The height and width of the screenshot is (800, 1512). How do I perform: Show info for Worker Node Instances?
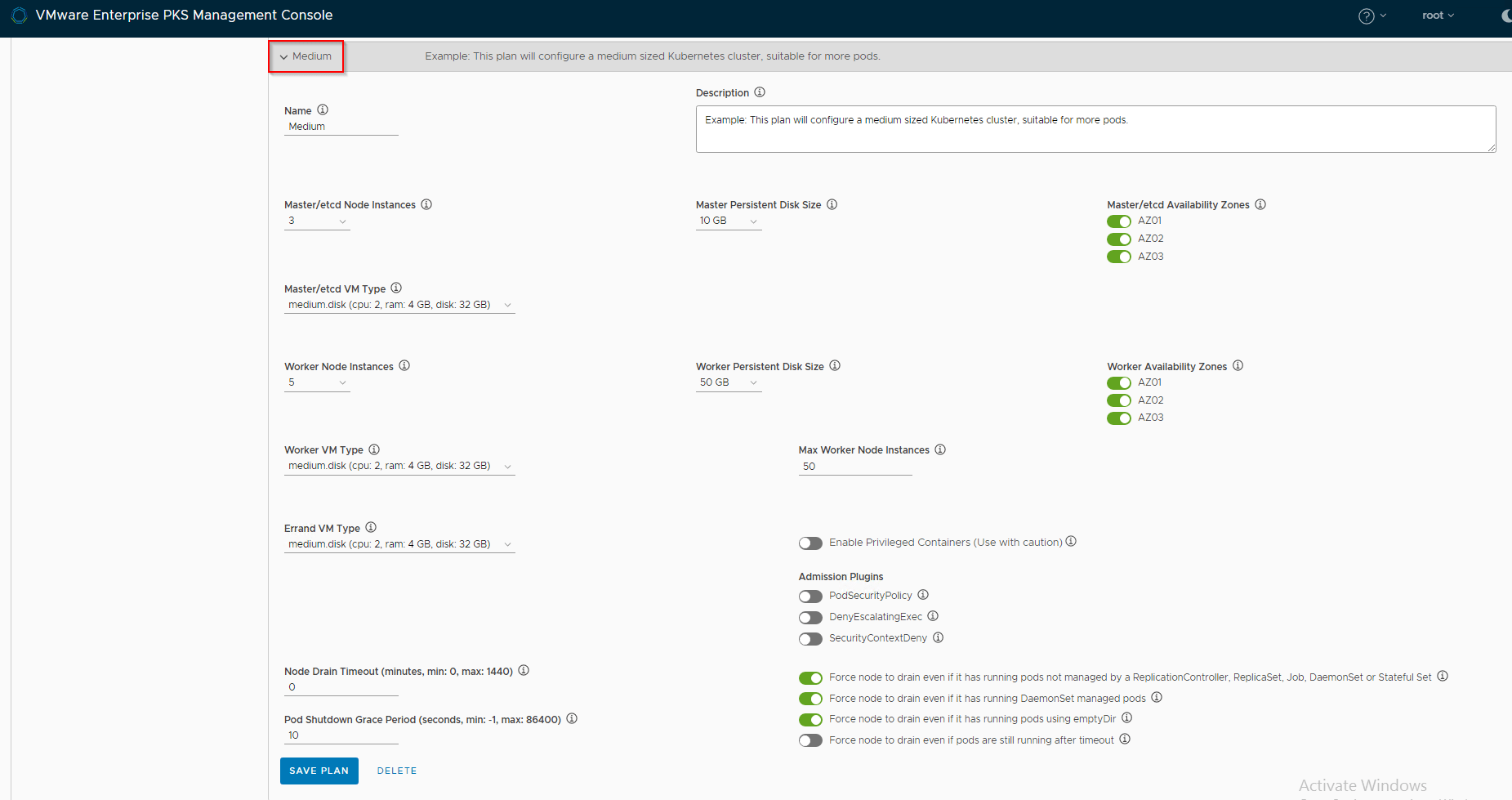(x=404, y=365)
